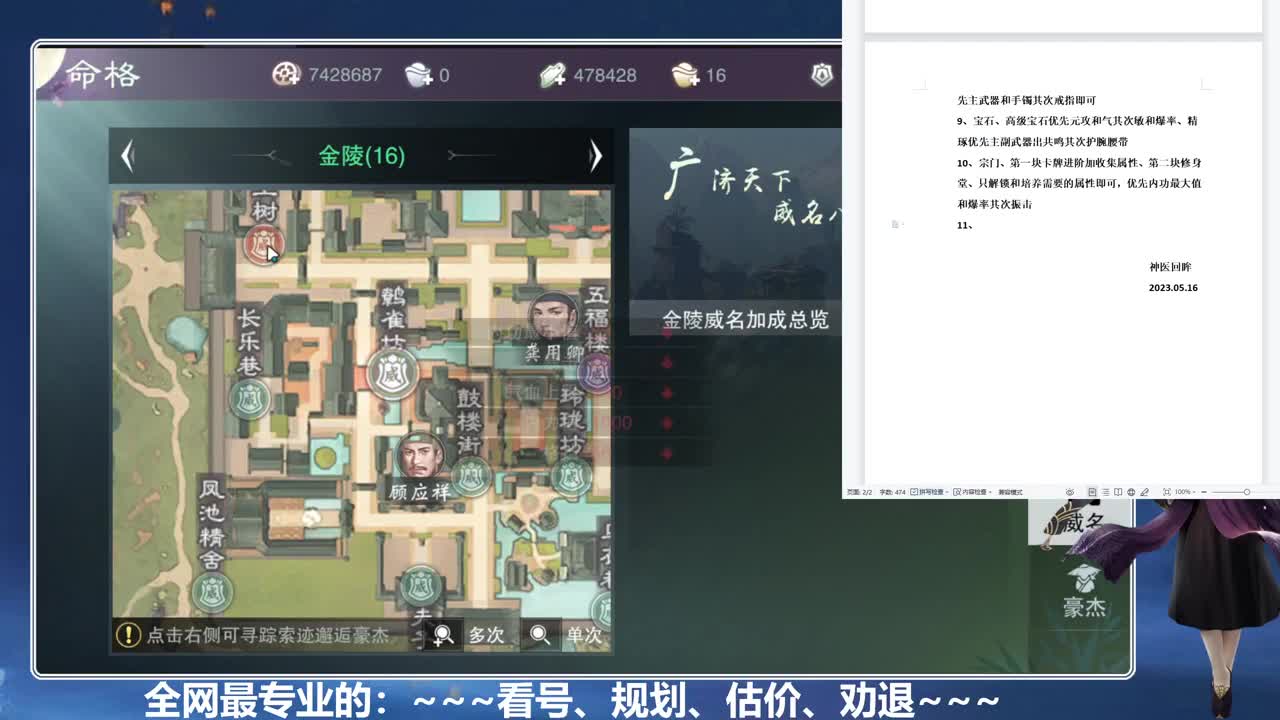
Task: Select the 鼓楼街 prestige marker
Action: [x=470, y=477]
